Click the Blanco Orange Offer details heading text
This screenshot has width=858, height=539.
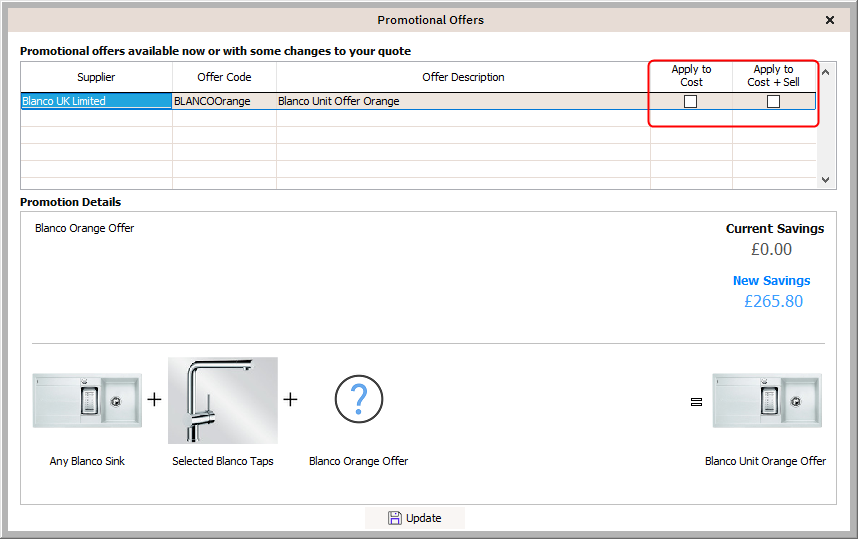[84, 228]
